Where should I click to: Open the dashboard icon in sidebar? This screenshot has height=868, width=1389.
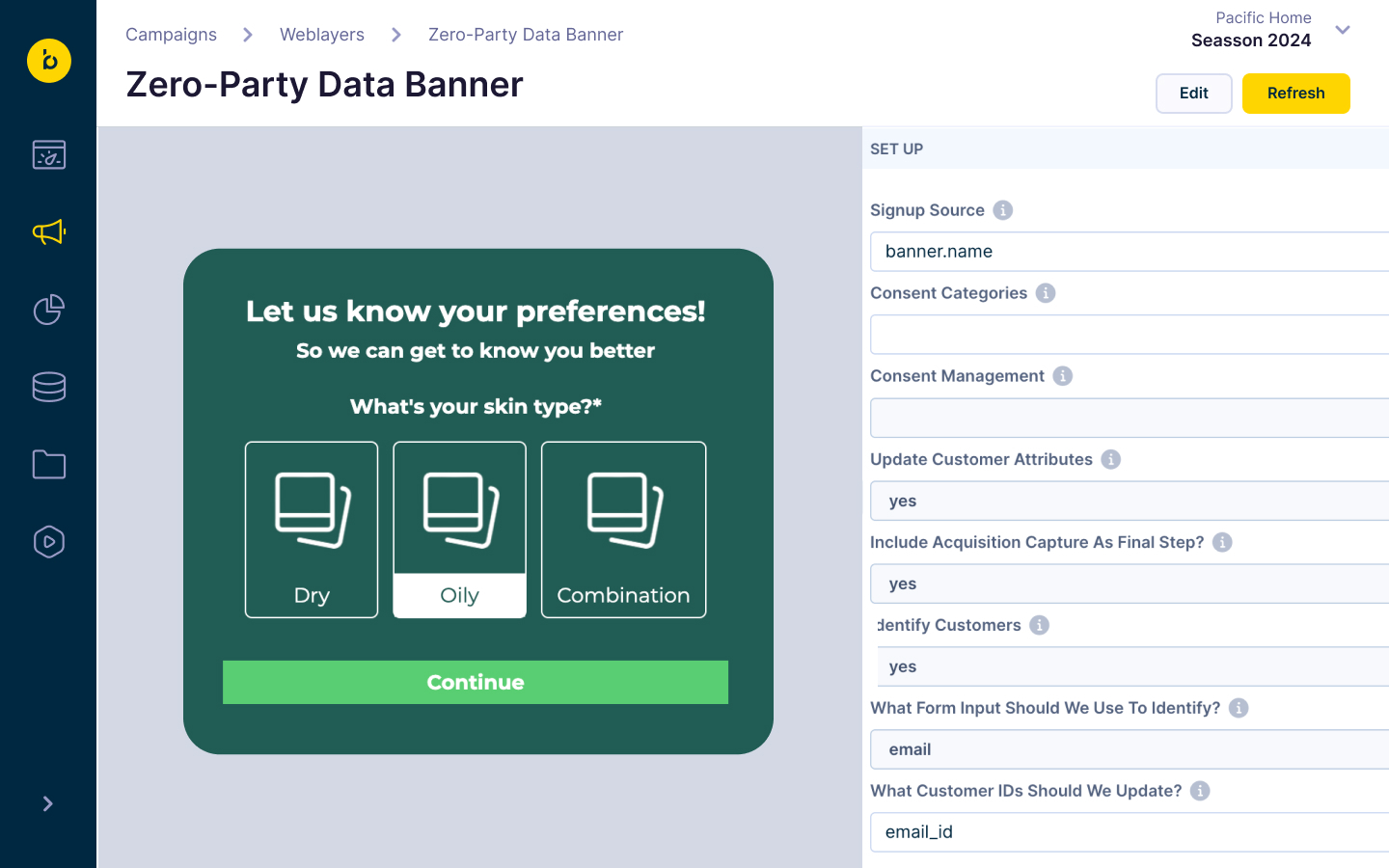click(49, 154)
